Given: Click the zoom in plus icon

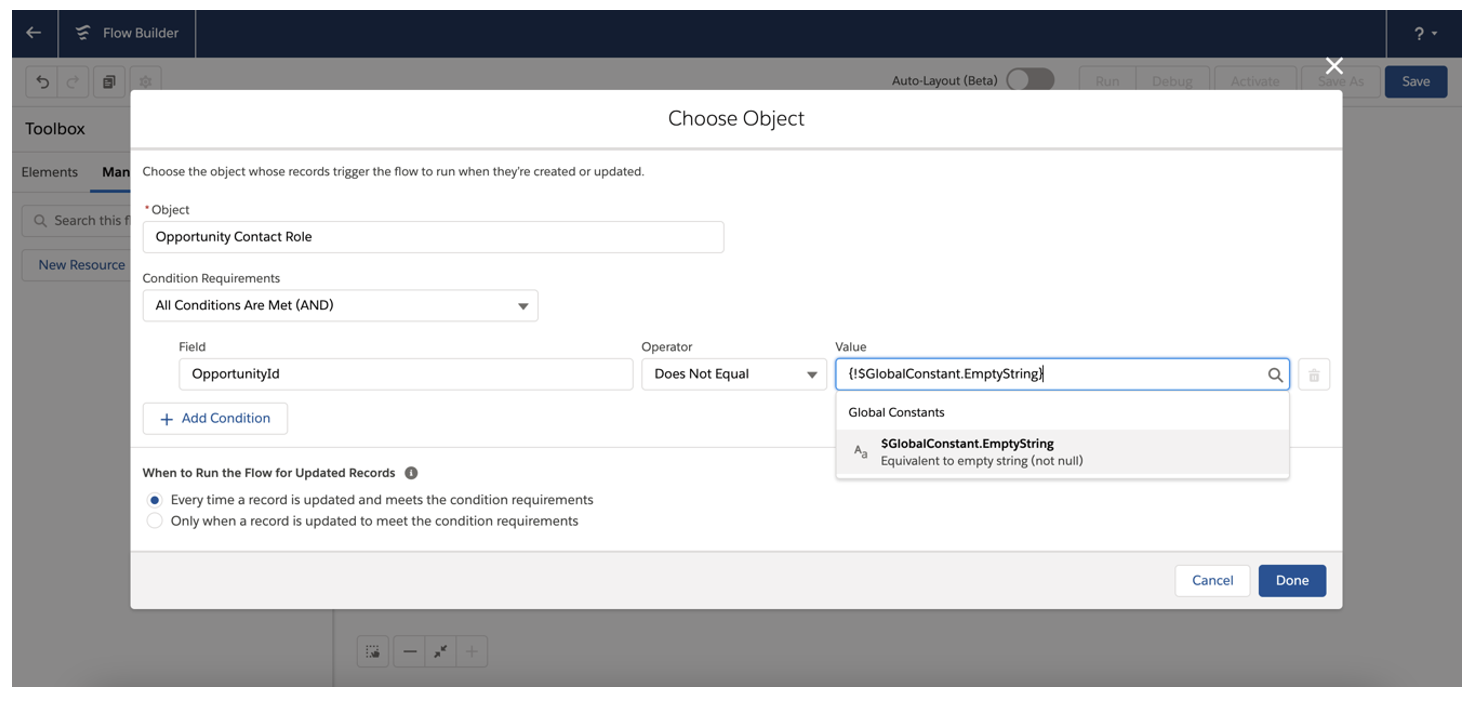Looking at the screenshot, I should tap(472, 653).
